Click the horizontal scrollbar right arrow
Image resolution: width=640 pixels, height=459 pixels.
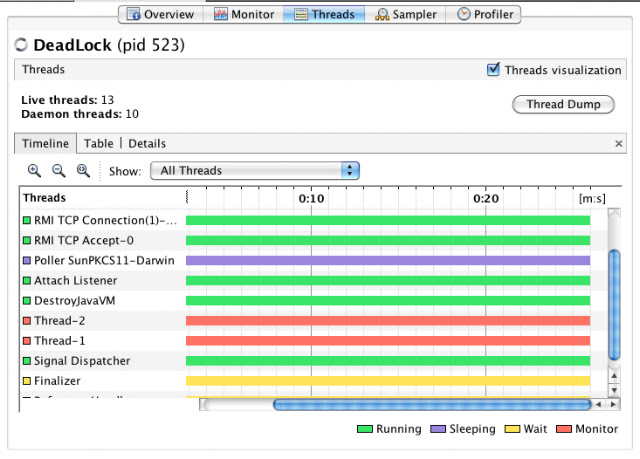[613, 405]
